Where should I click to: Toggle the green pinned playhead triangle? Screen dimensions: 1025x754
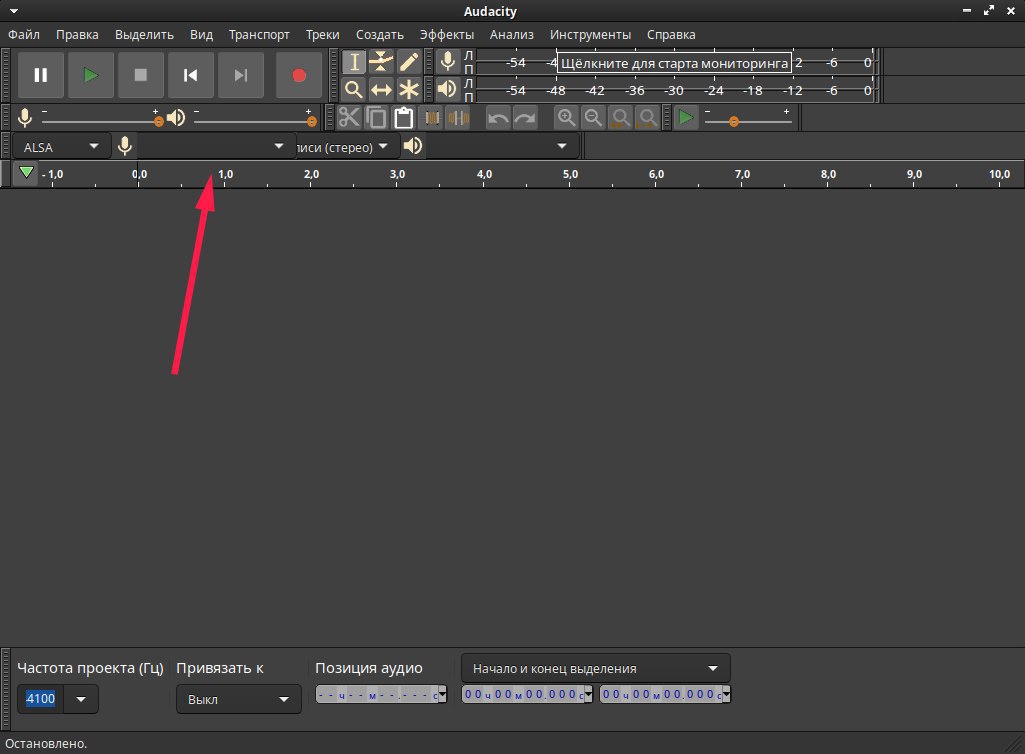tap(25, 173)
